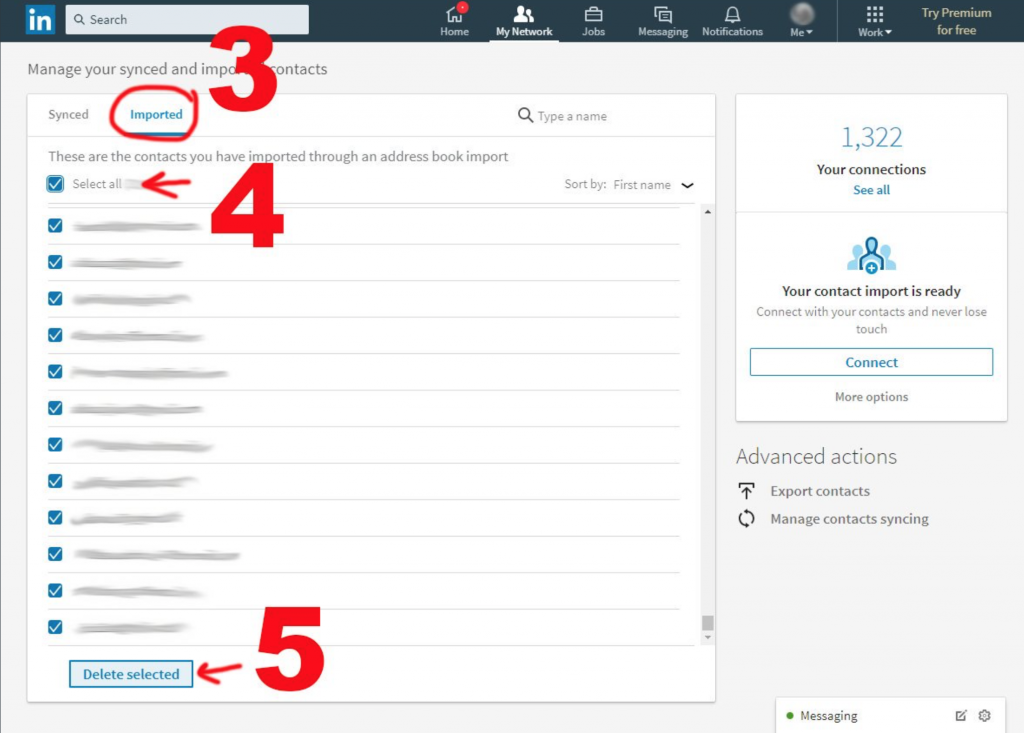Click the Export contacts upload icon

[x=747, y=491]
